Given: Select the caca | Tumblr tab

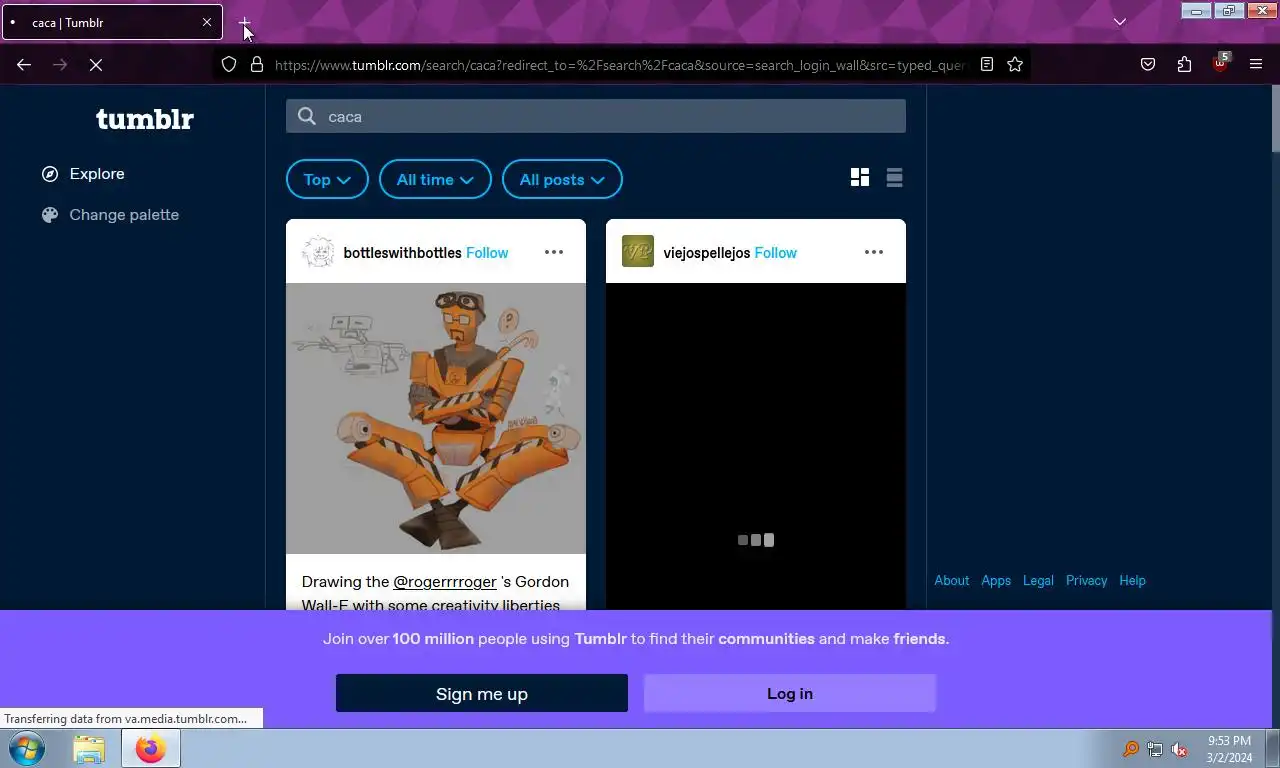Looking at the screenshot, I should (x=112, y=22).
